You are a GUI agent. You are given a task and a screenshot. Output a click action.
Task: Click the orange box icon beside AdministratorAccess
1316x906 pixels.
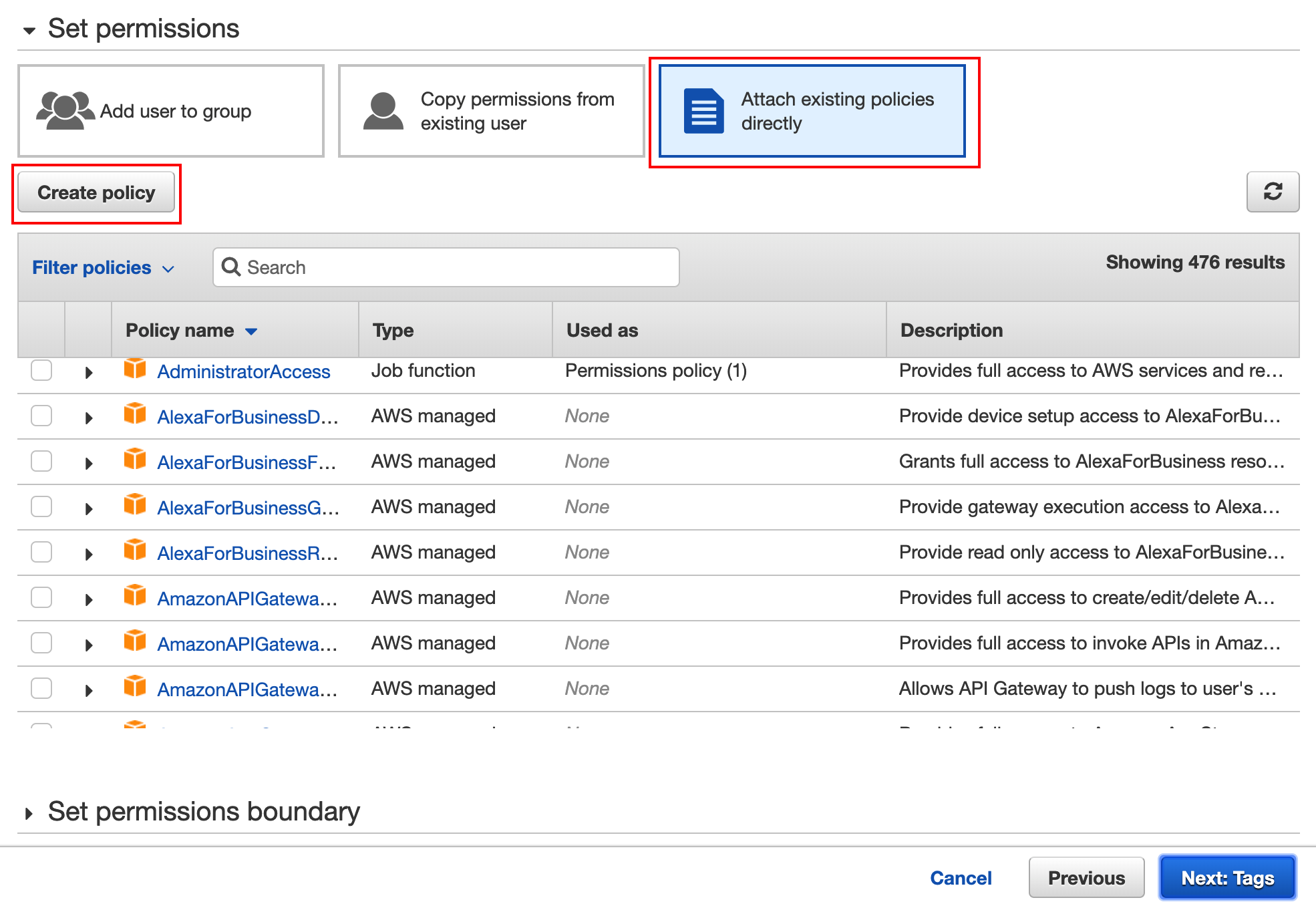click(x=135, y=369)
